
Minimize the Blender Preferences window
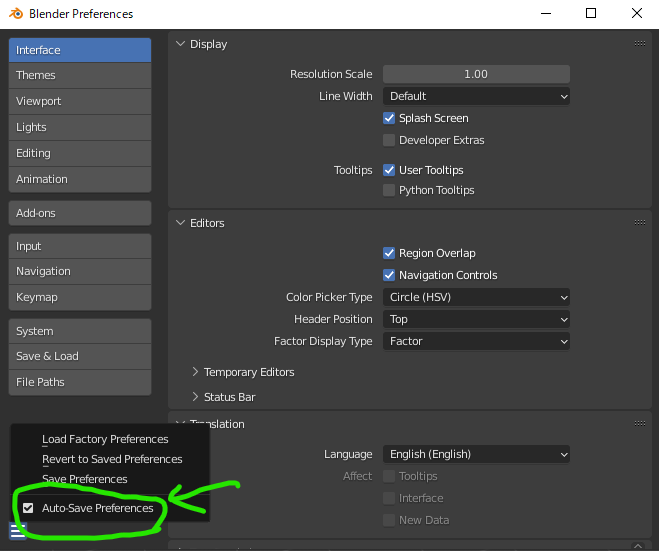coord(546,13)
